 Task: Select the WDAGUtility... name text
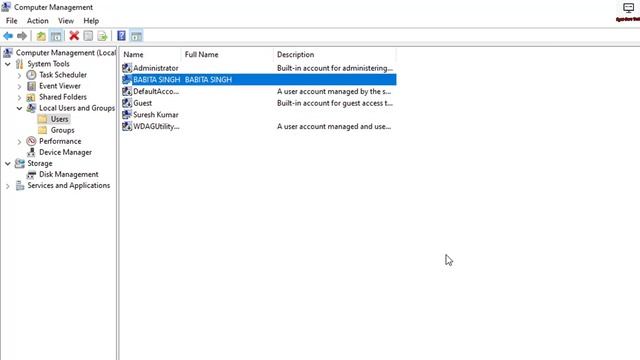point(156,127)
